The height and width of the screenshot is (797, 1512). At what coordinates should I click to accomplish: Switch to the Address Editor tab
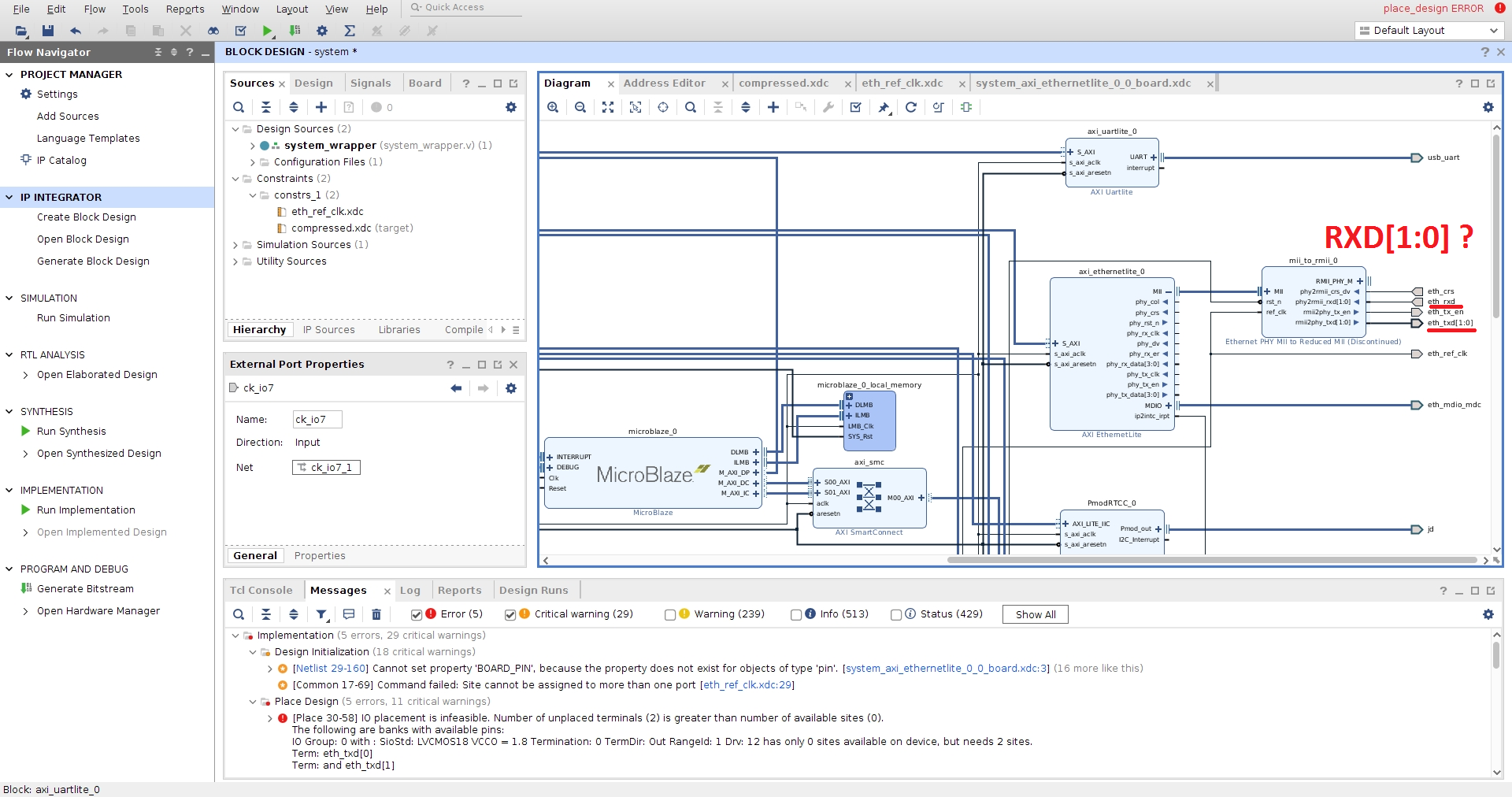coord(665,83)
